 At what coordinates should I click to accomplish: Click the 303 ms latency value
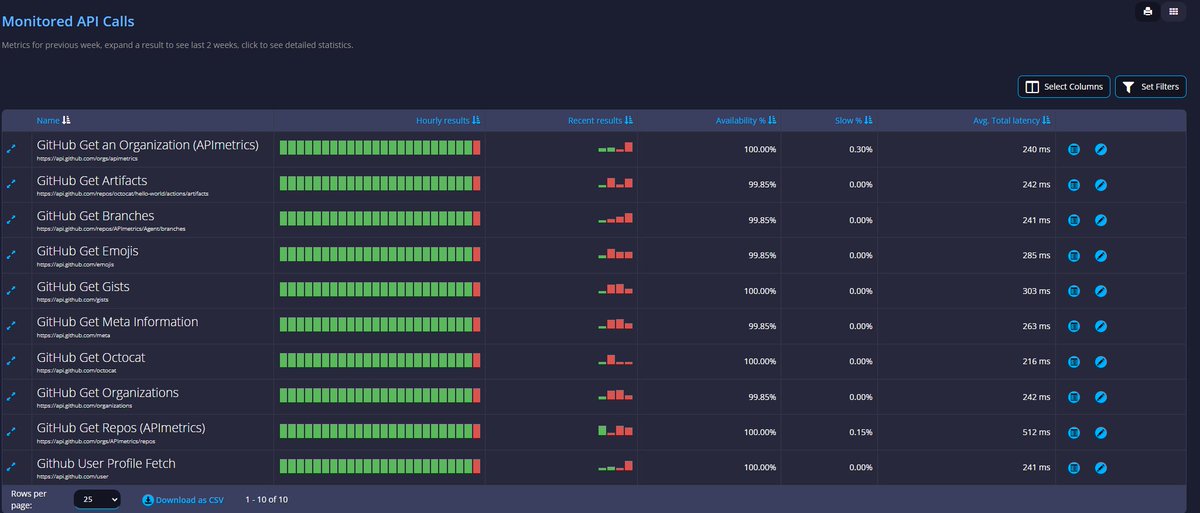(1037, 291)
